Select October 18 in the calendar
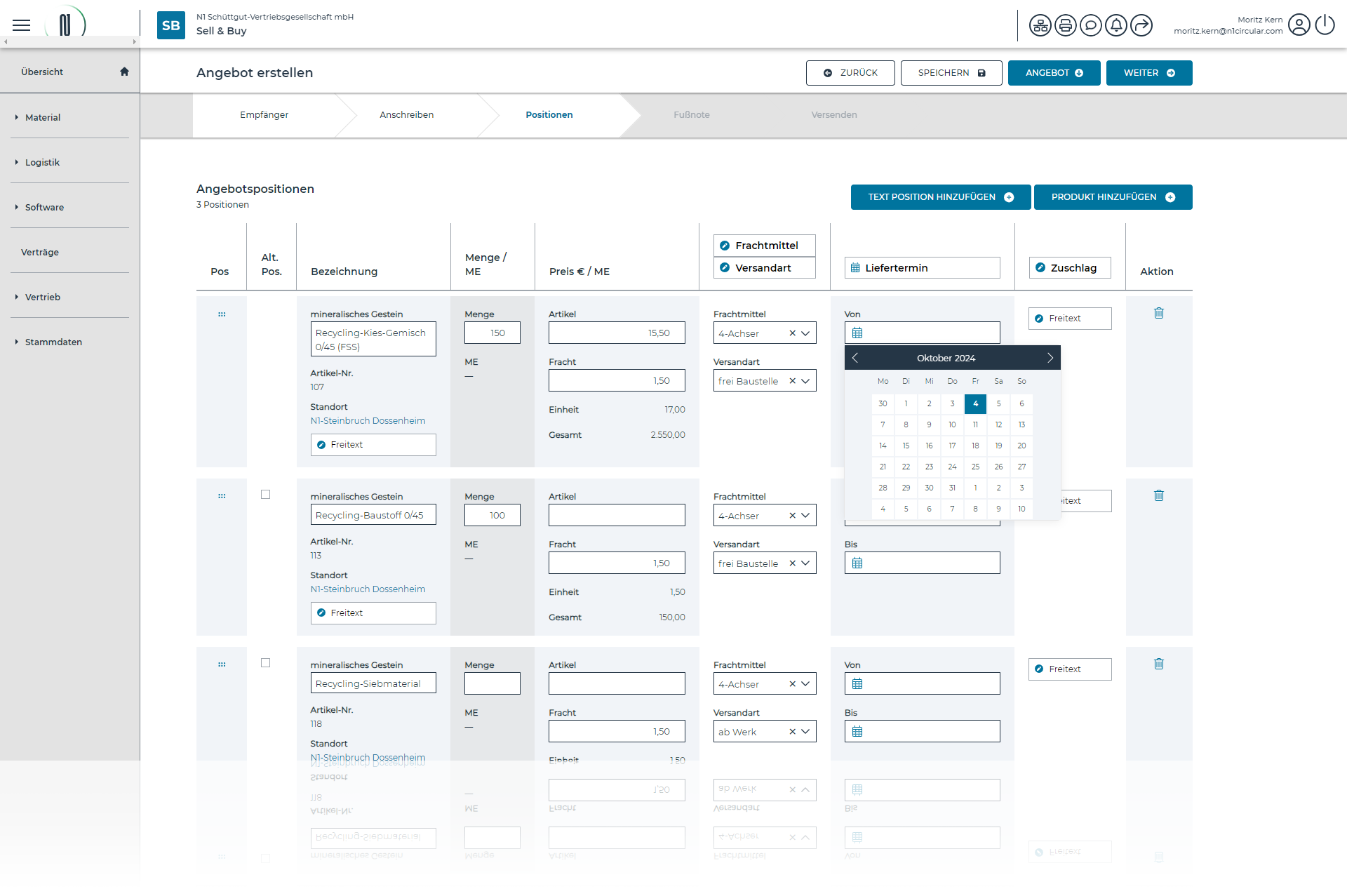 pyautogui.click(x=975, y=446)
